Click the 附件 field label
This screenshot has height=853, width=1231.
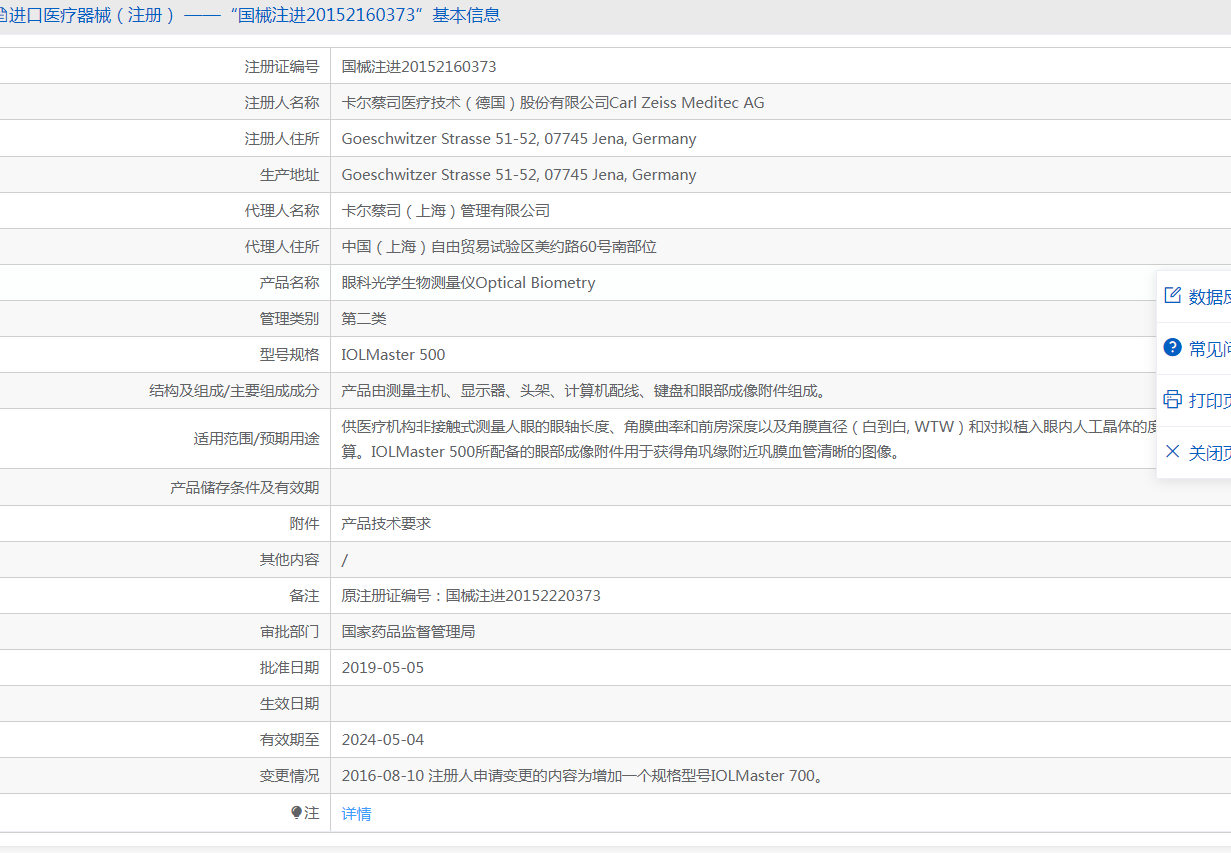[304, 524]
